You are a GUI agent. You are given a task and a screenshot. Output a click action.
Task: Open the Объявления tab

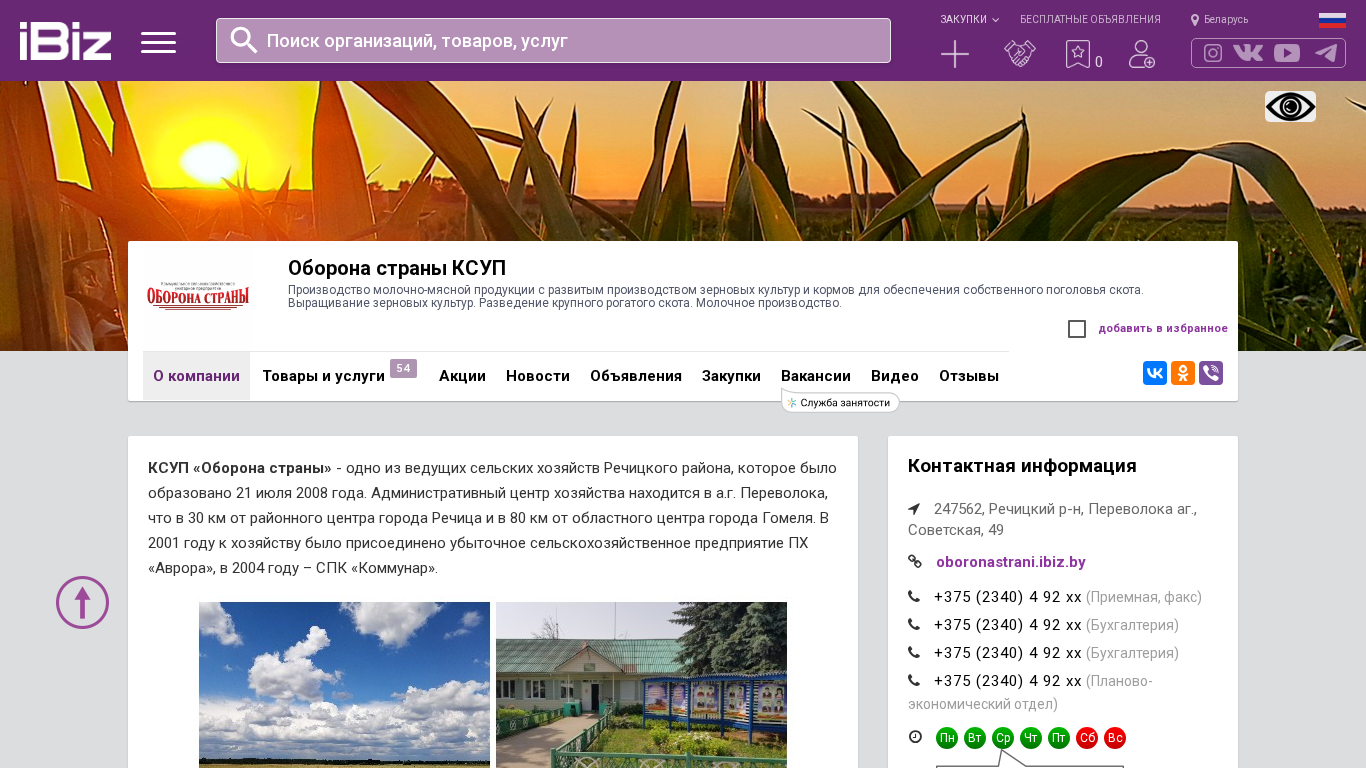pyautogui.click(x=636, y=376)
